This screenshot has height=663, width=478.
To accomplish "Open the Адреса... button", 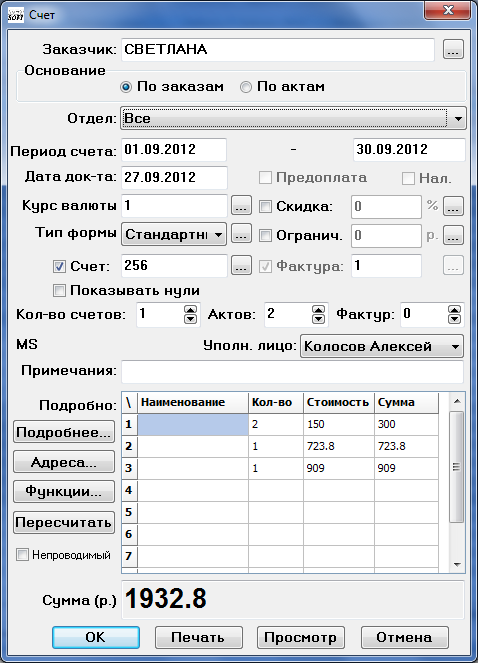I will tap(64, 462).
